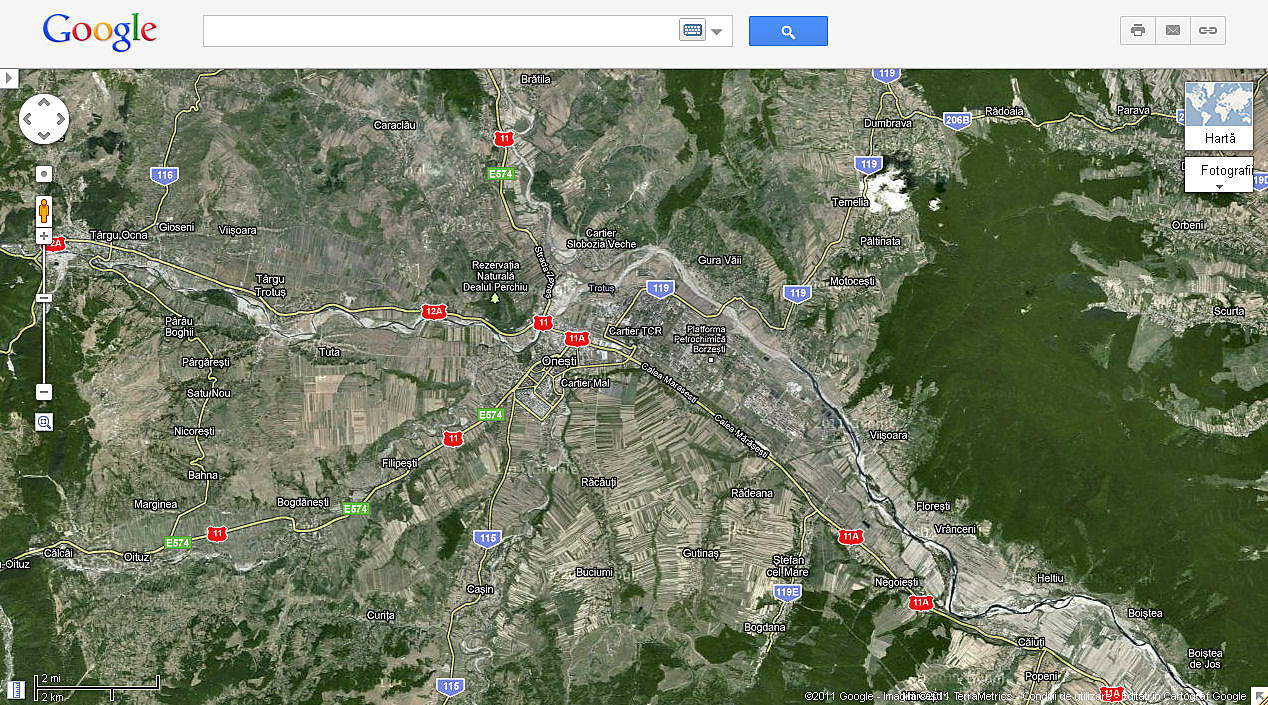Image resolution: width=1268 pixels, height=705 pixels.
Task: Click the link sharing icon
Action: (1207, 30)
